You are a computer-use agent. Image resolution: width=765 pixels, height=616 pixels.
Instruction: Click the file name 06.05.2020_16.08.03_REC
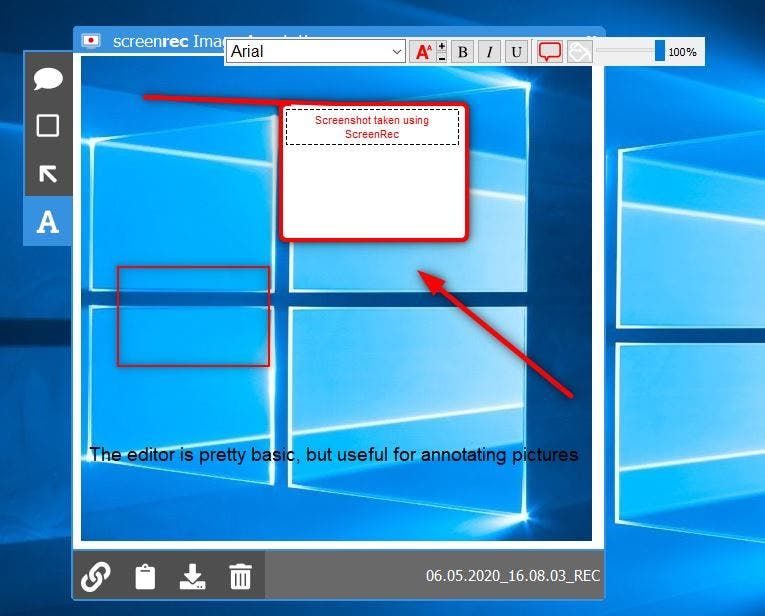pos(512,576)
